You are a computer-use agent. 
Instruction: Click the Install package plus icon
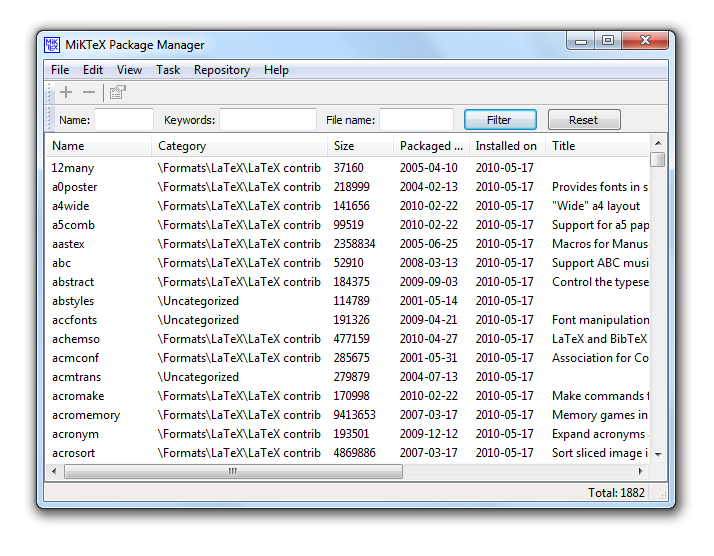tap(66, 92)
